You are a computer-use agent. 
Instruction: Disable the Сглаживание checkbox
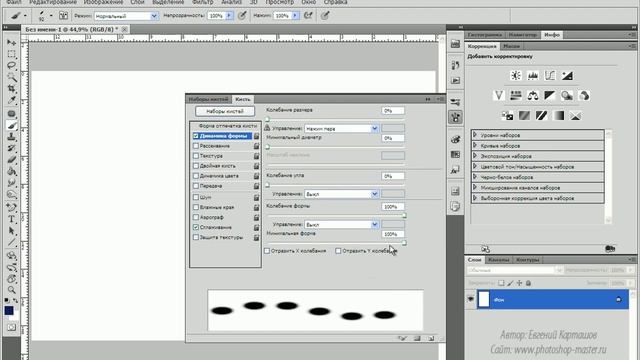196,227
